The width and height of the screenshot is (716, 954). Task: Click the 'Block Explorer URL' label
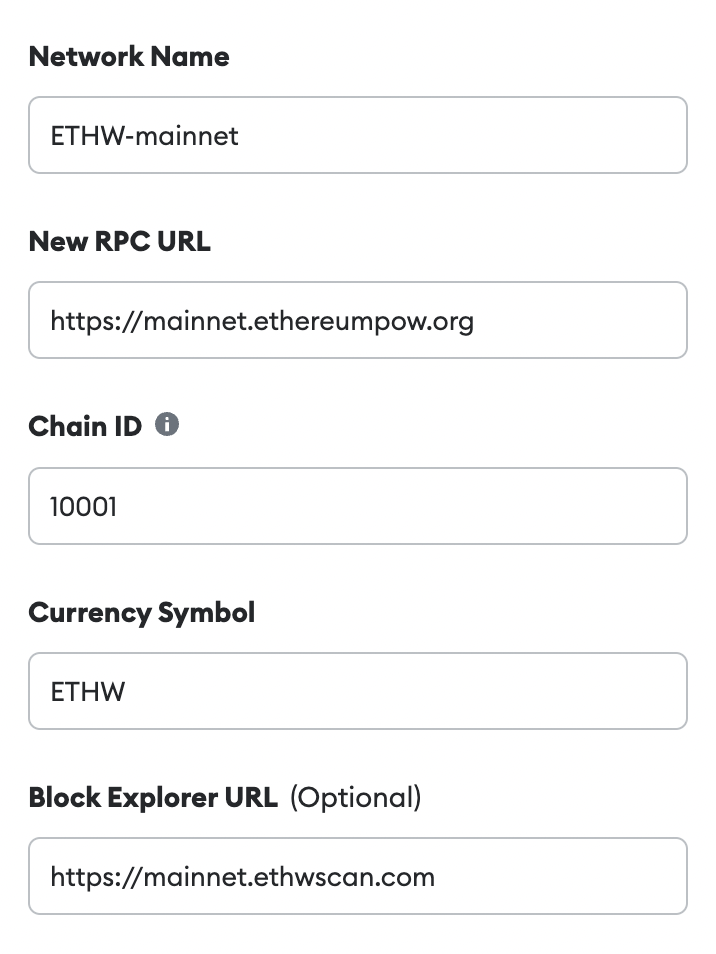[153, 797]
